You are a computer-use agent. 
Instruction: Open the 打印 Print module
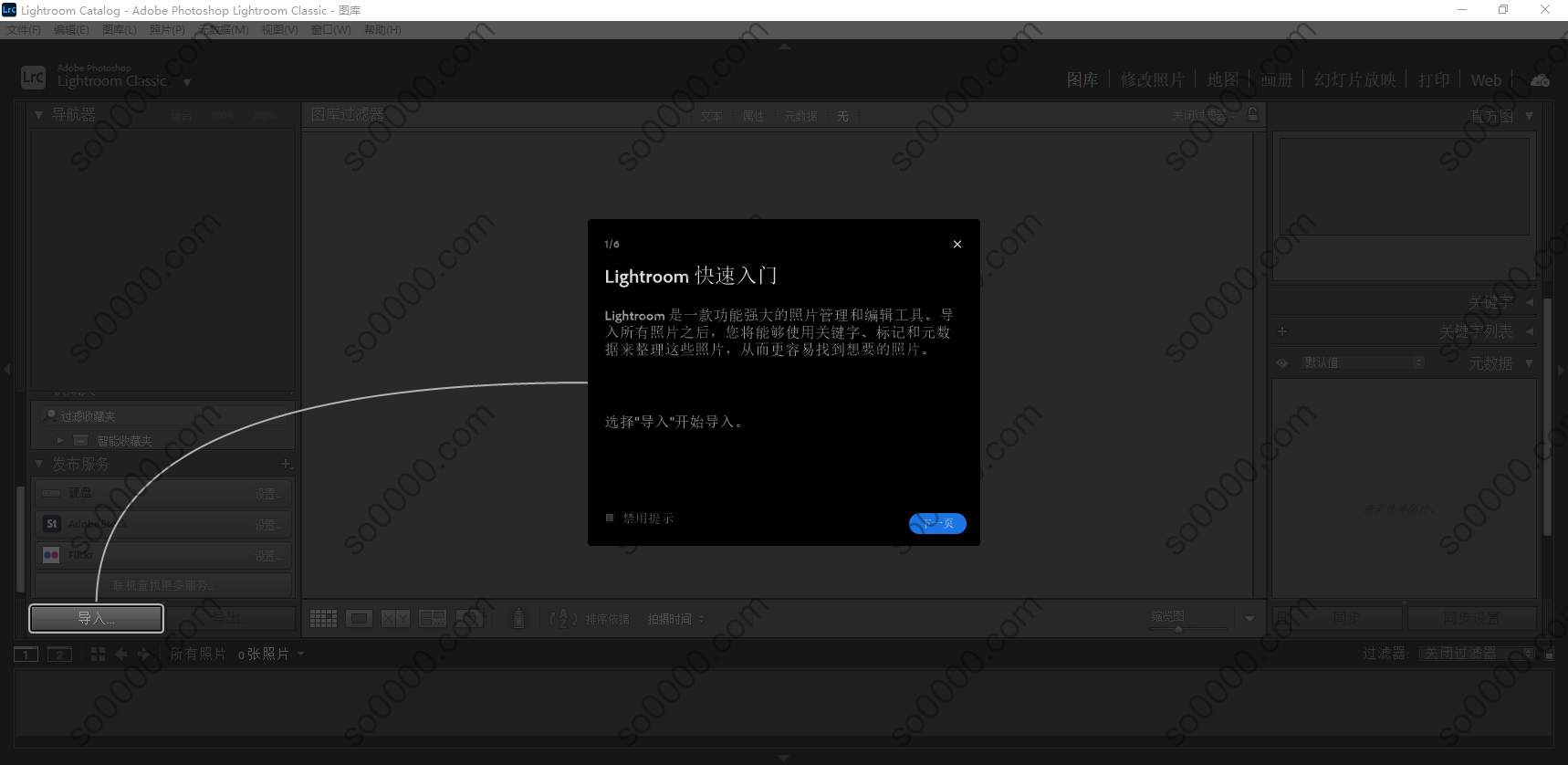point(1434,79)
